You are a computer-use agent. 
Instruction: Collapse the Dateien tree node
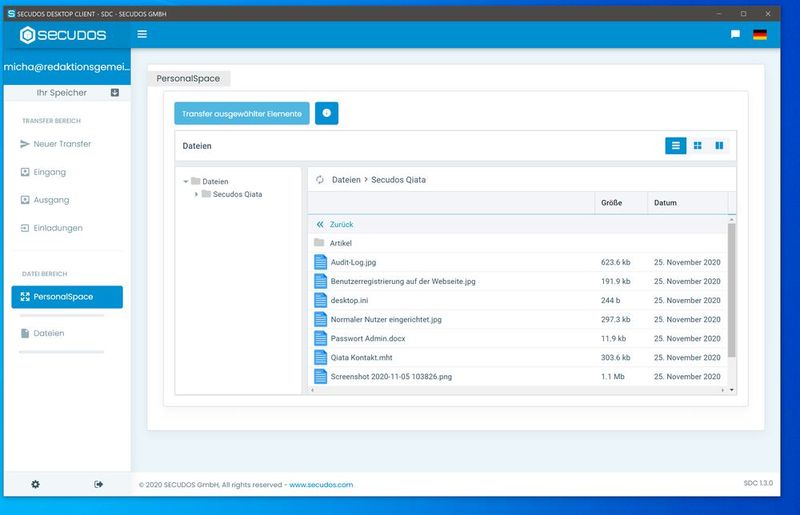[186, 181]
